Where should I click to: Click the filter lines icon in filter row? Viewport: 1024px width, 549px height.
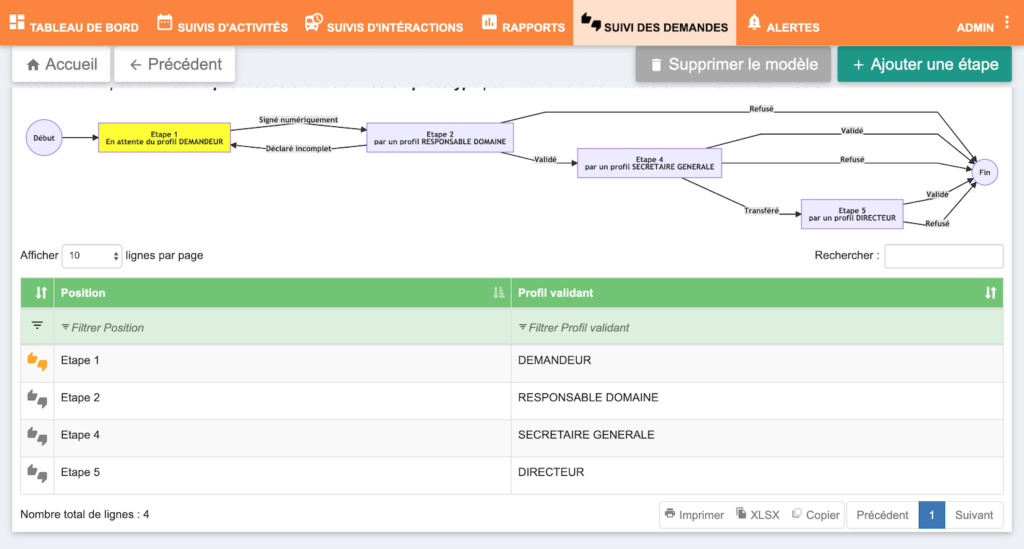tap(37, 325)
